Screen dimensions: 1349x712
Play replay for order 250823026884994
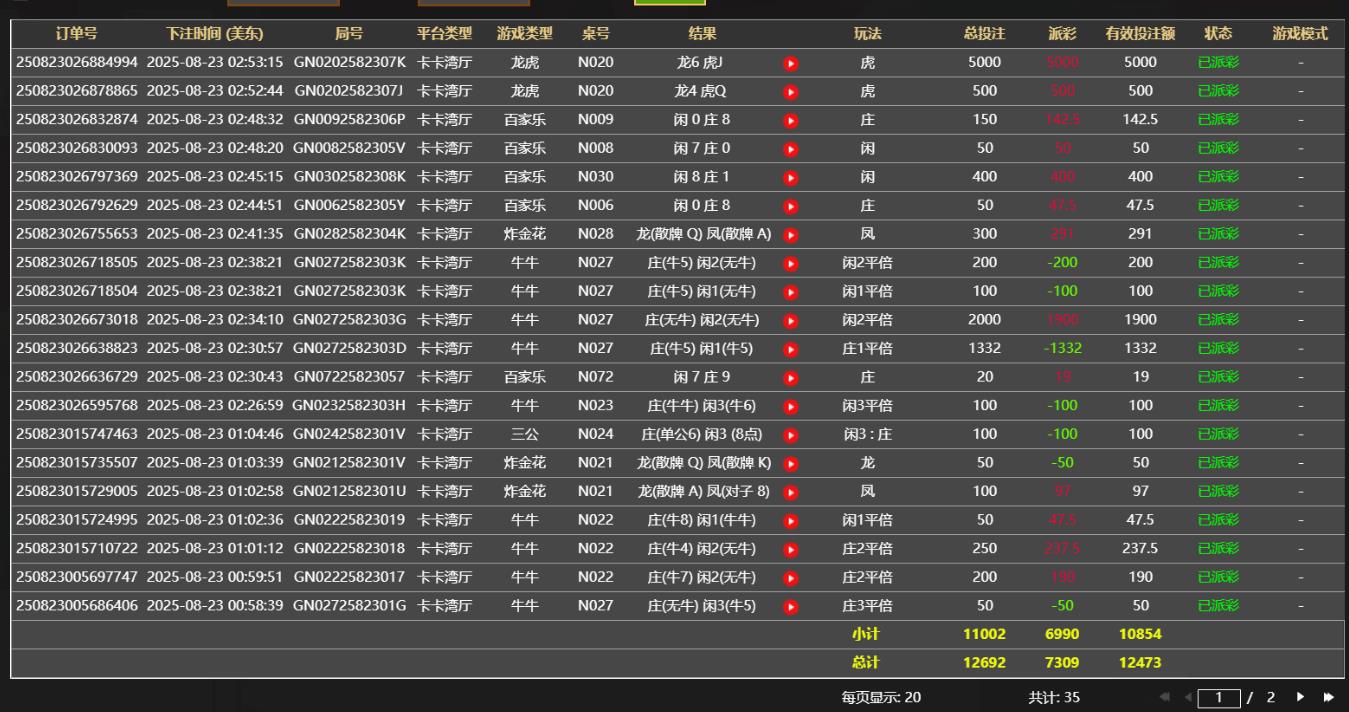(x=791, y=63)
